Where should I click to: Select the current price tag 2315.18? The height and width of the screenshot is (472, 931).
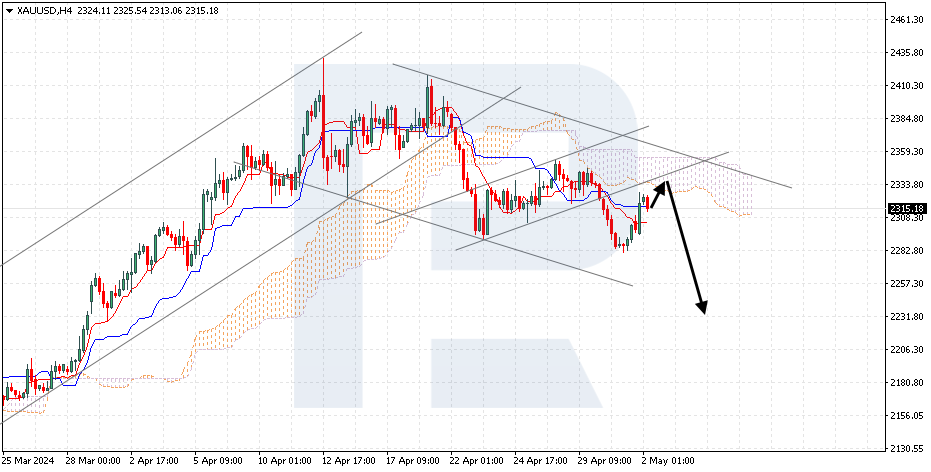[903, 208]
